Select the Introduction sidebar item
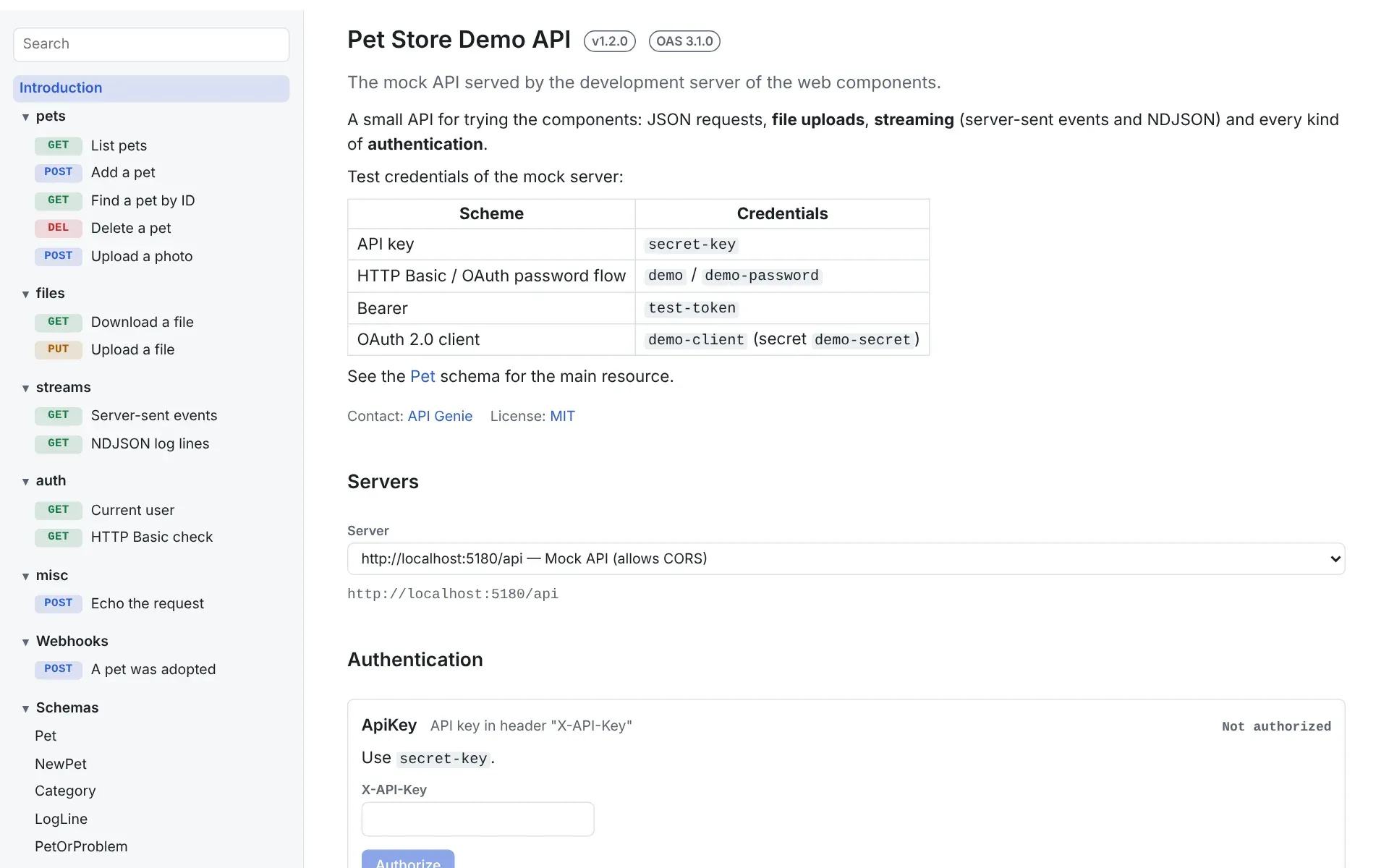The width and height of the screenshot is (1389, 868). tap(151, 88)
